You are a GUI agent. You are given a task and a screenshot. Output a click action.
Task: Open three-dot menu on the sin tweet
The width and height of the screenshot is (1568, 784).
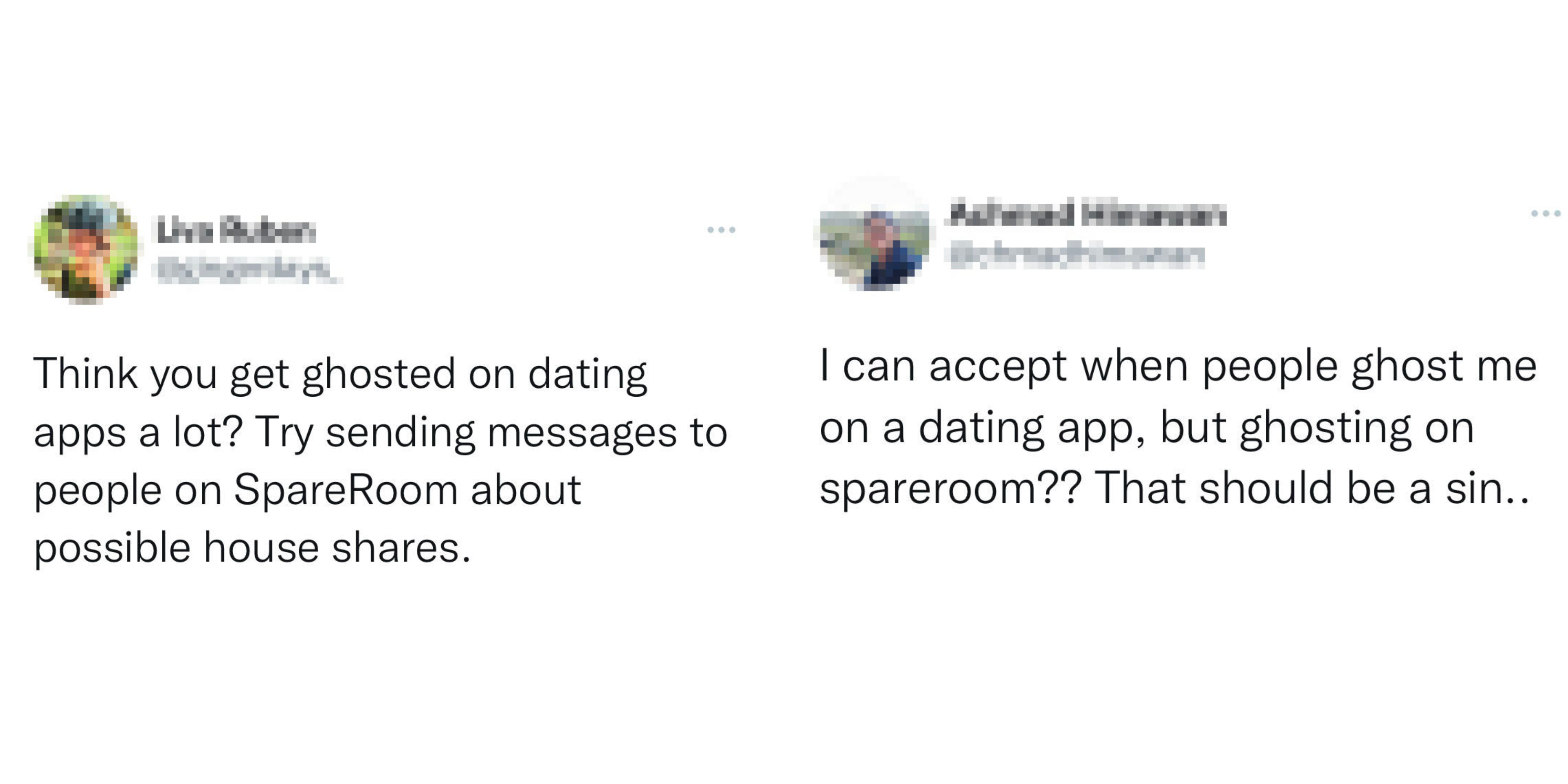(1547, 214)
